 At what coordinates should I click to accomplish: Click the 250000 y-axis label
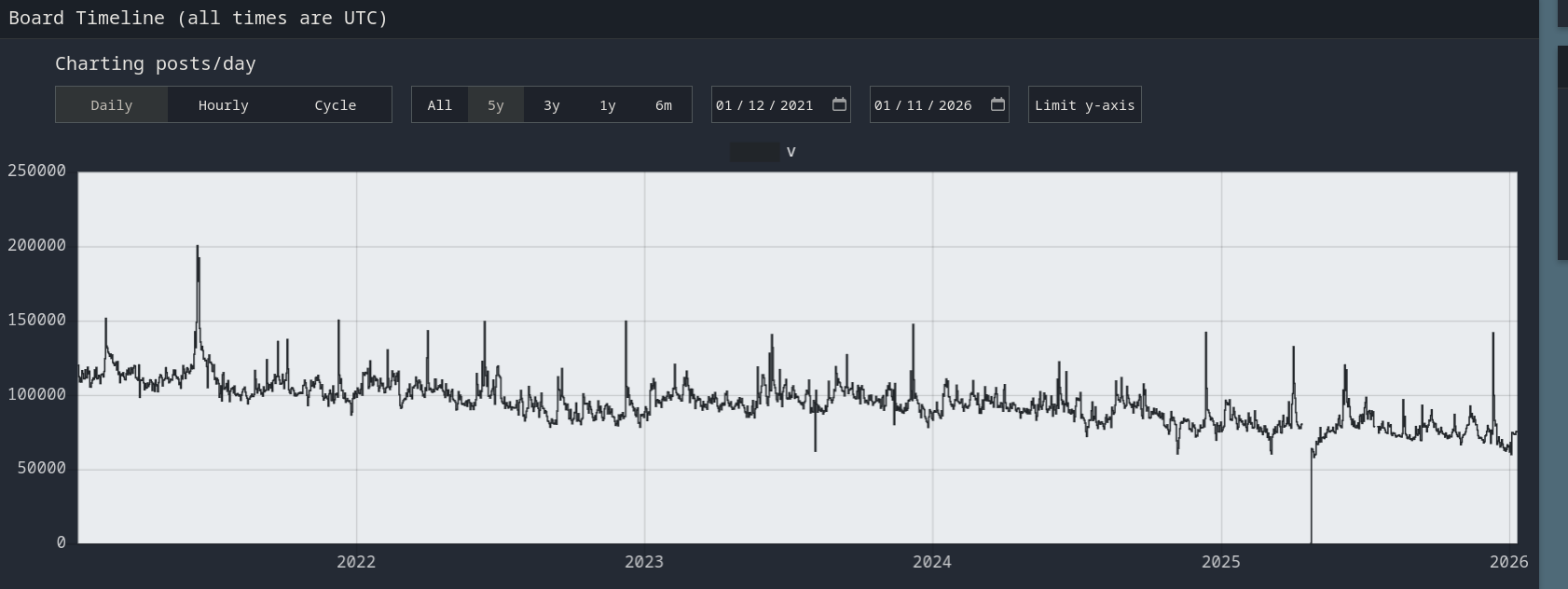(37, 171)
